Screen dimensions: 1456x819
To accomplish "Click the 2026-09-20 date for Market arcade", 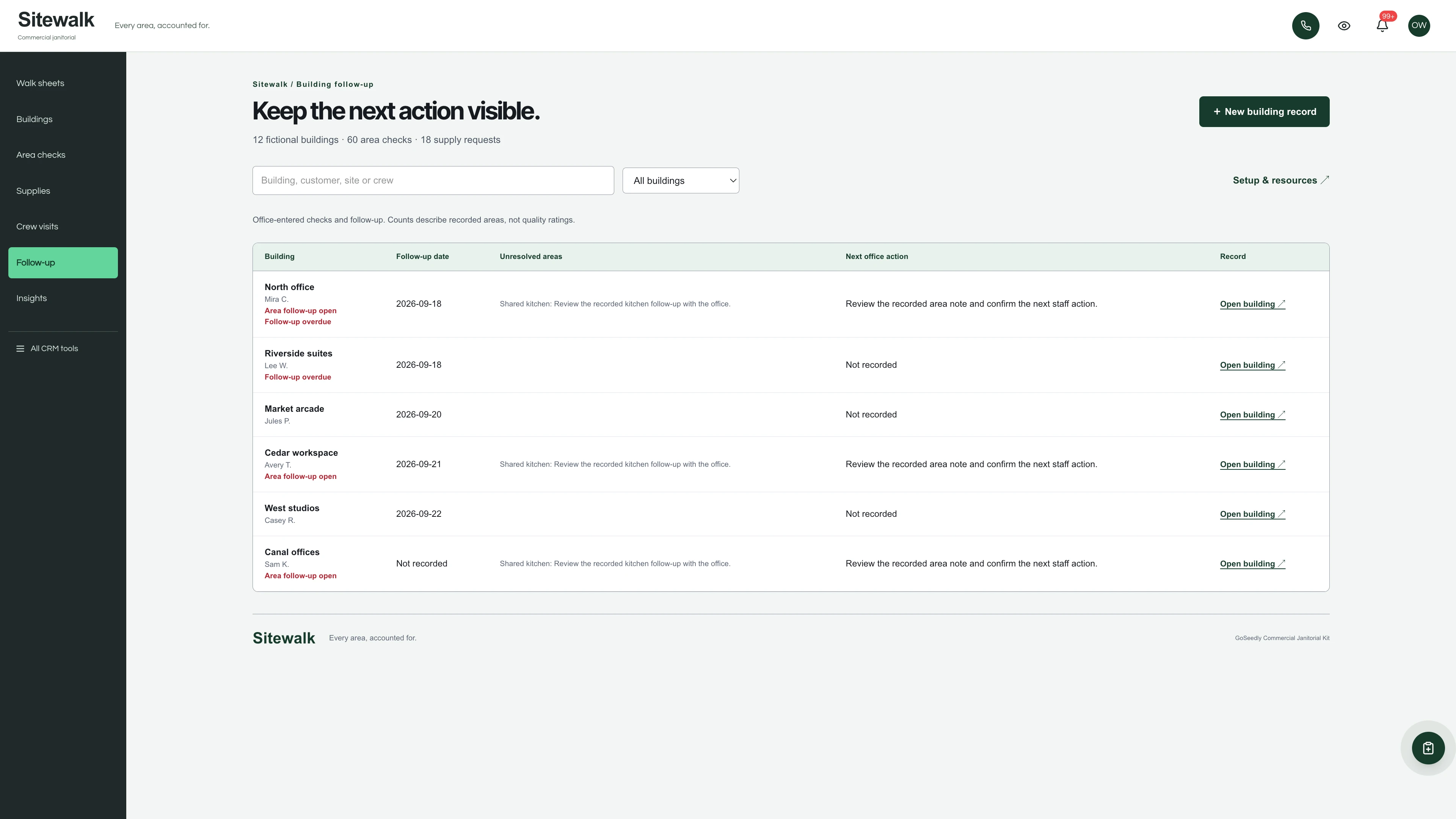I will 419,415.
